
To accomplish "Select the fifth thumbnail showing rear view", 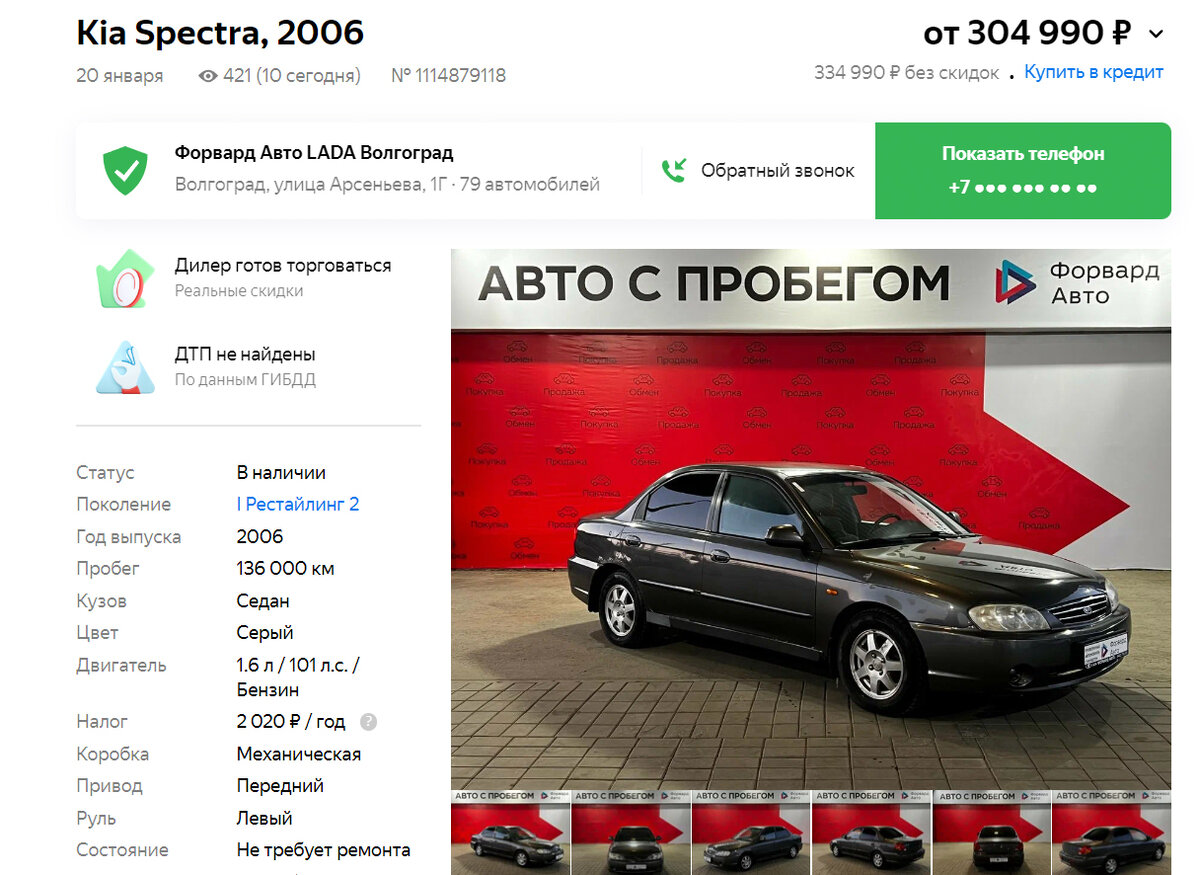I will (991, 832).
